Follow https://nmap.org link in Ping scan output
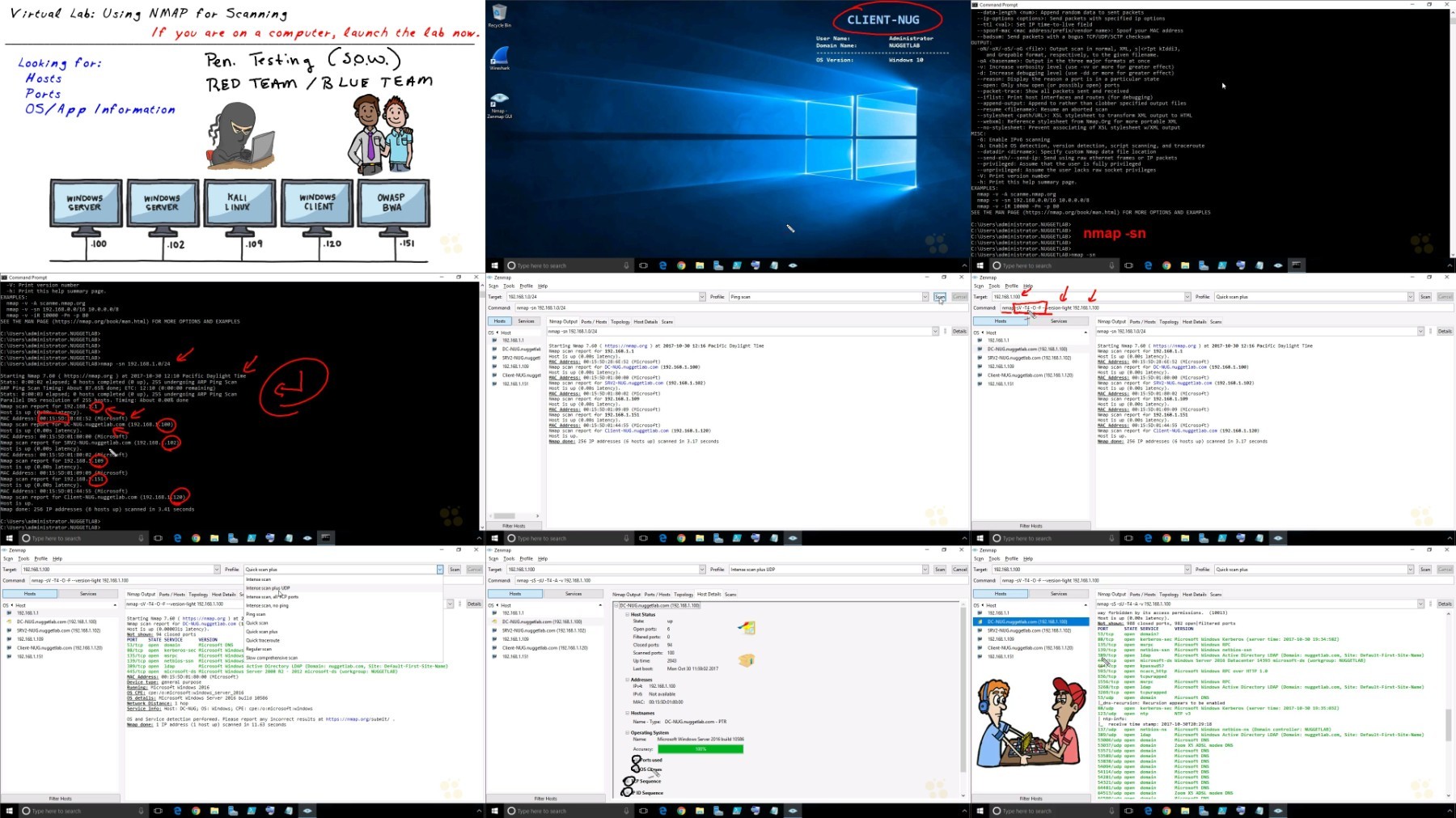 [626, 345]
